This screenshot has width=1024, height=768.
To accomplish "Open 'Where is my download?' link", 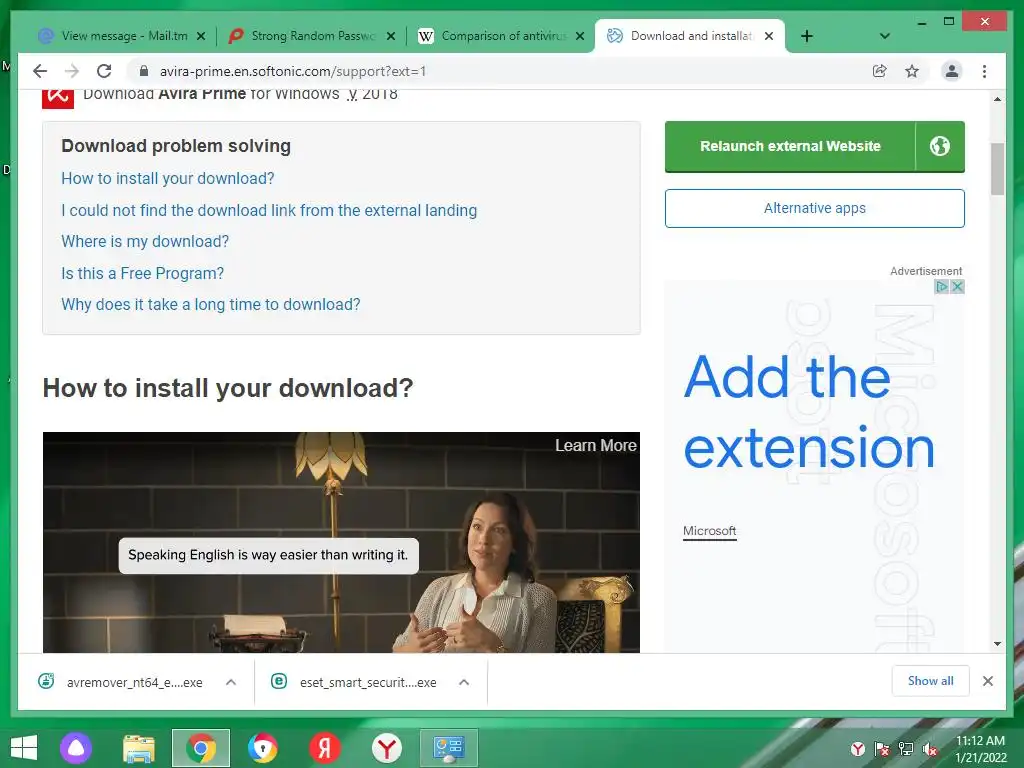I will click(x=145, y=242).
